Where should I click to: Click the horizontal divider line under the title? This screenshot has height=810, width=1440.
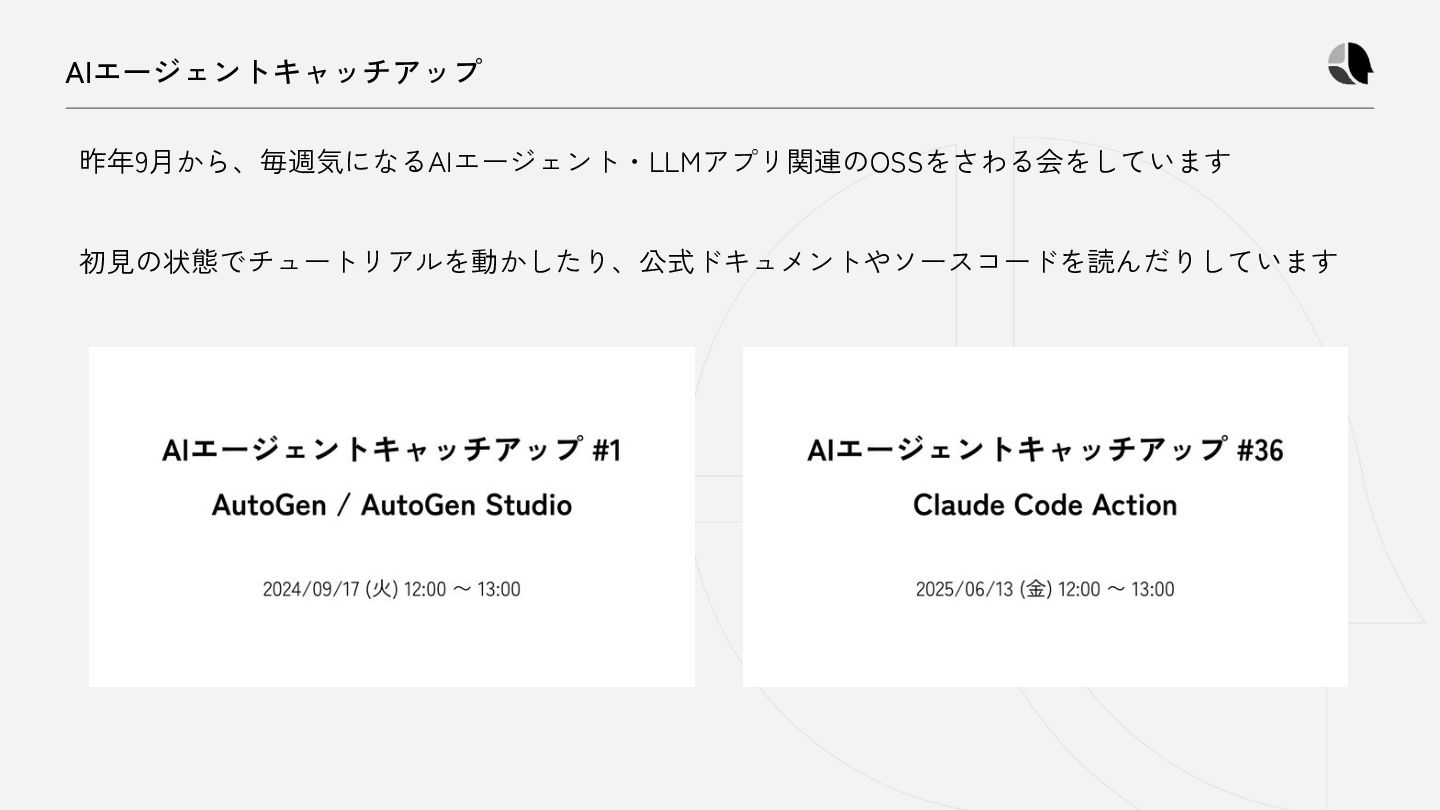(720, 108)
